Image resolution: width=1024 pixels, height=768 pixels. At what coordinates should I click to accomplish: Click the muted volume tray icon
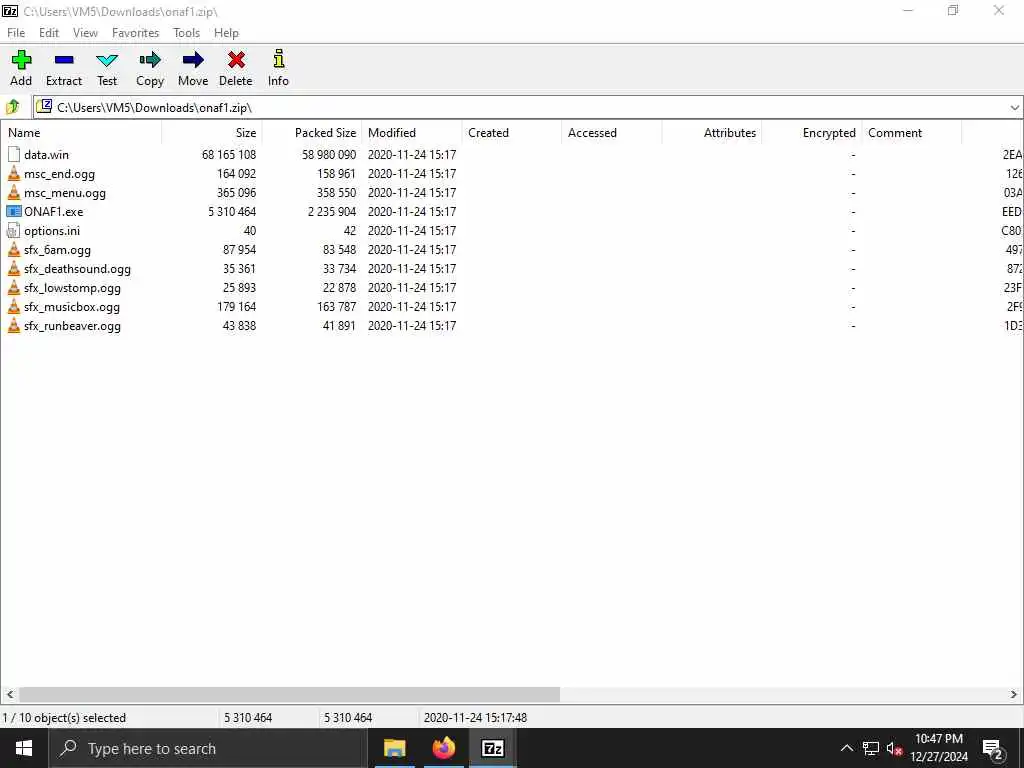(x=894, y=748)
